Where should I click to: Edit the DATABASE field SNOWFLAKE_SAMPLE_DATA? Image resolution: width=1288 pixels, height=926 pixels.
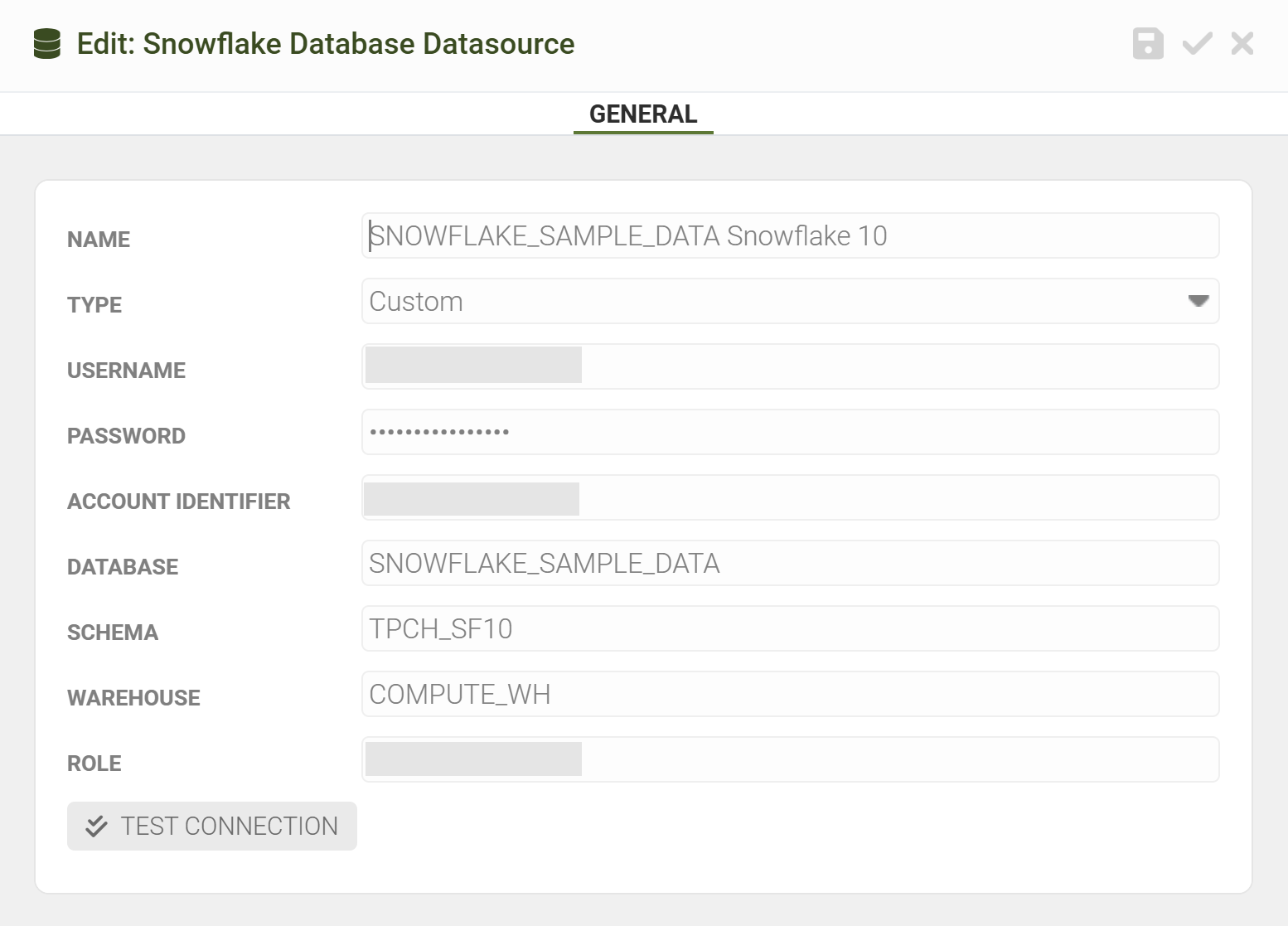790,564
